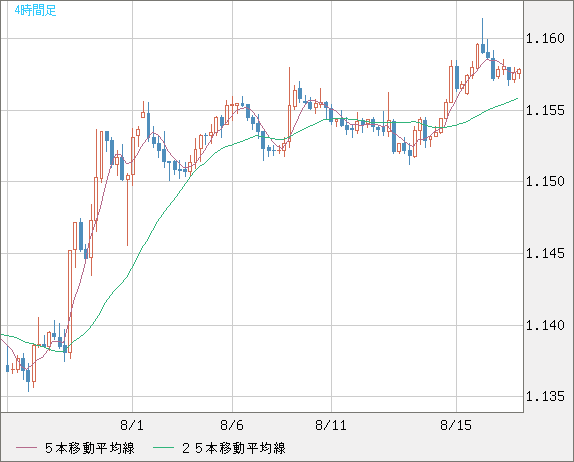Click the 1.150 price axis label
This screenshot has width=574, height=462.
(545, 182)
